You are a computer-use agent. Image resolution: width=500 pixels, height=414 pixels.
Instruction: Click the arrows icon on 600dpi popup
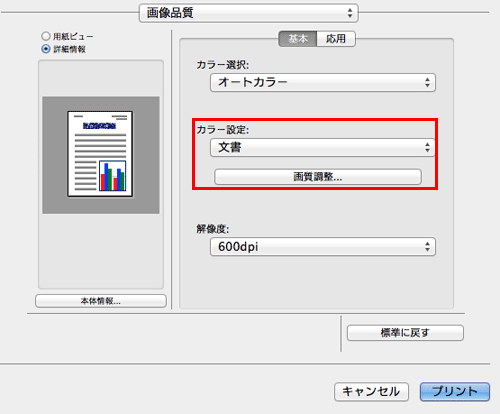(427, 247)
